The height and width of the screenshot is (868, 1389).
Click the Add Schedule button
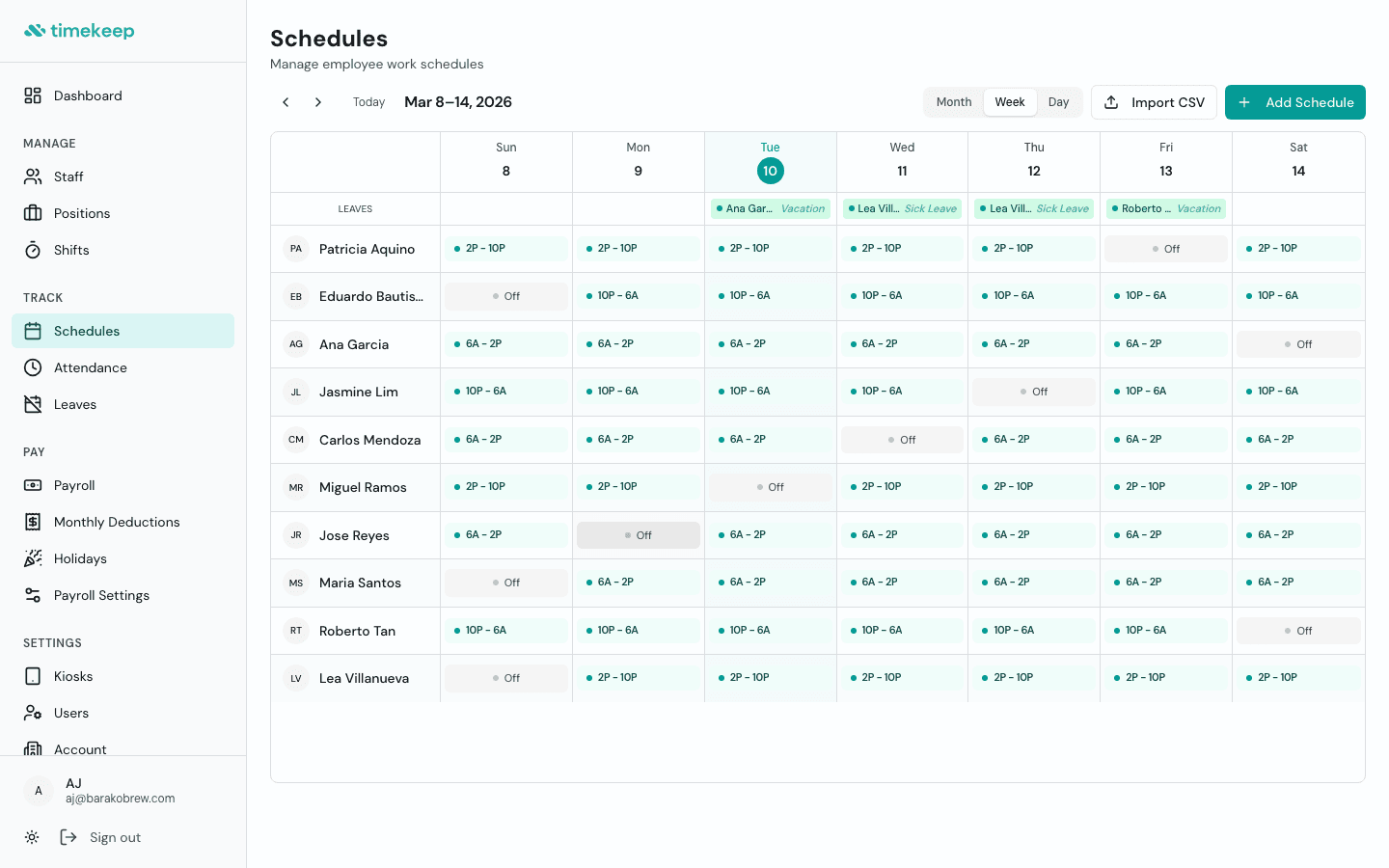click(x=1294, y=101)
